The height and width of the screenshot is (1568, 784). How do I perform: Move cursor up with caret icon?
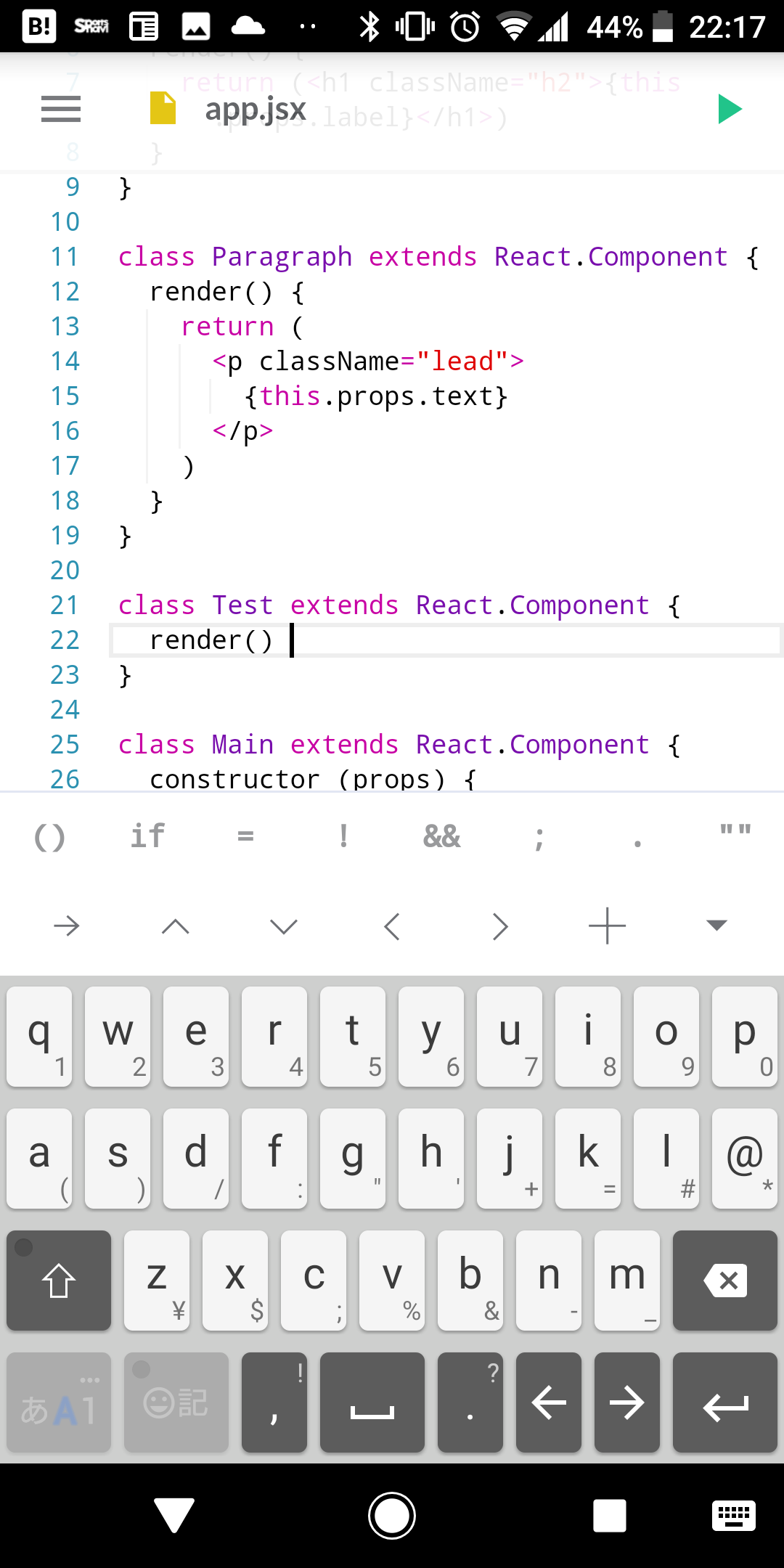[175, 926]
